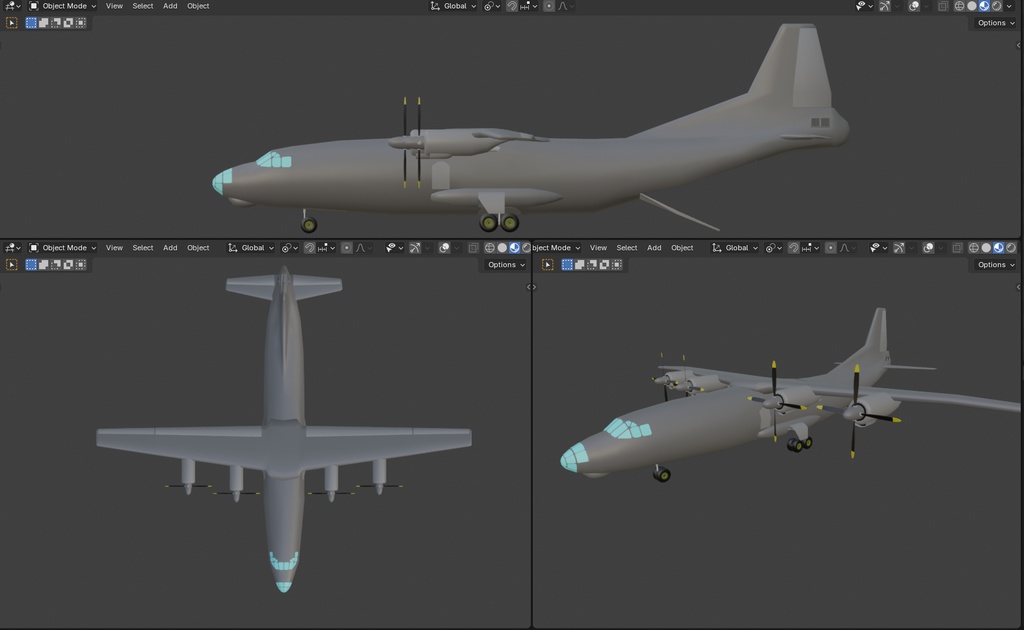Open Add menu in top viewport
Viewport: 1024px width, 630px height.
[x=170, y=6]
